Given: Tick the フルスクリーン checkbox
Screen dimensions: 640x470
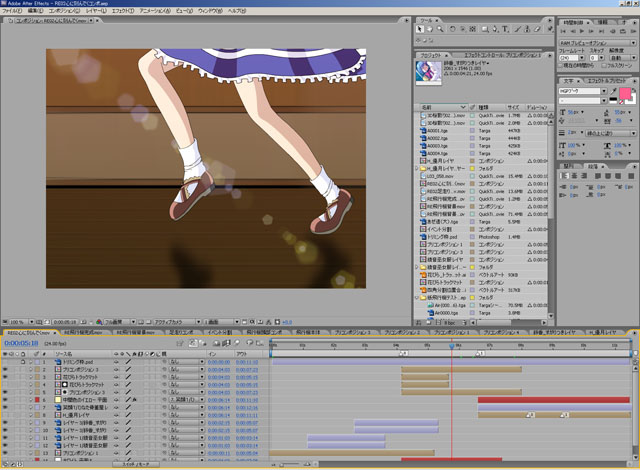Looking at the screenshot, I should click(604, 65).
